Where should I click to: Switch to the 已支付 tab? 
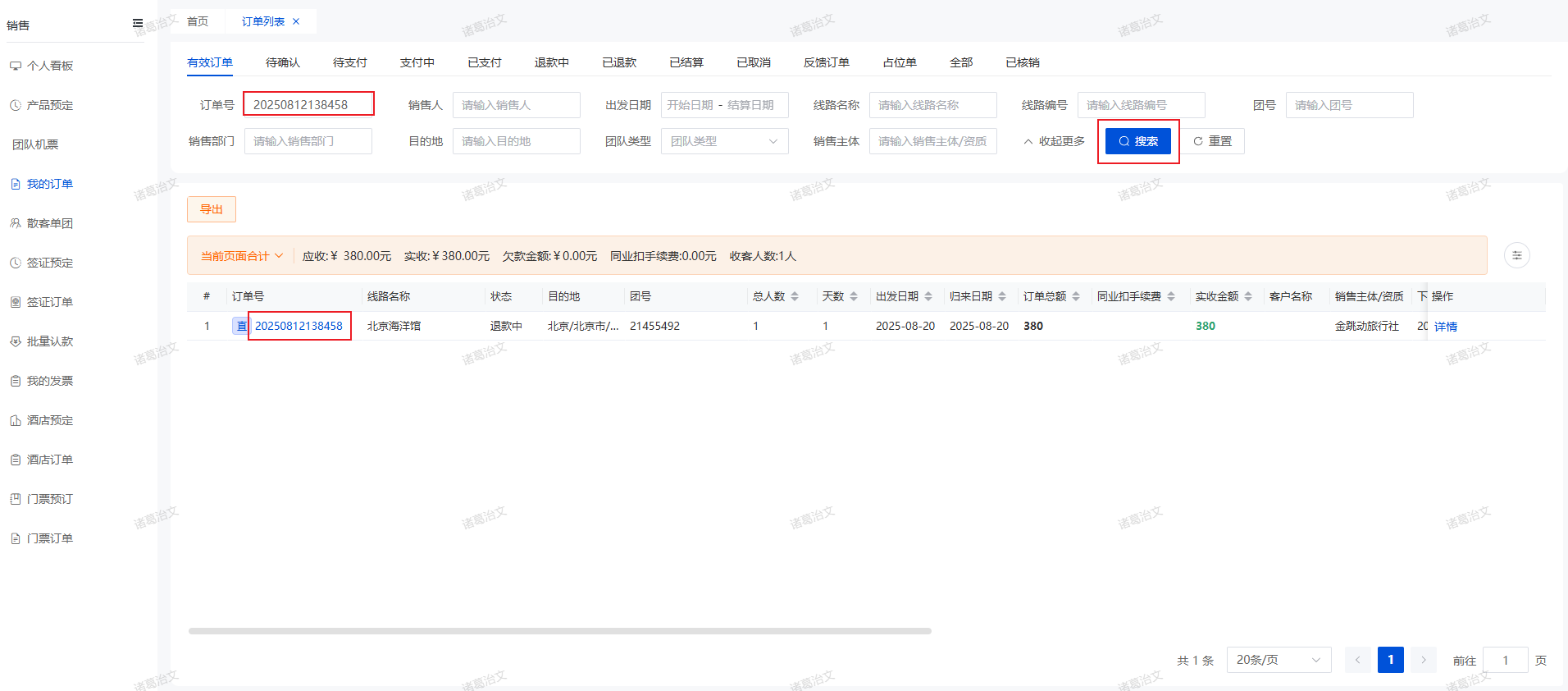point(484,62)
